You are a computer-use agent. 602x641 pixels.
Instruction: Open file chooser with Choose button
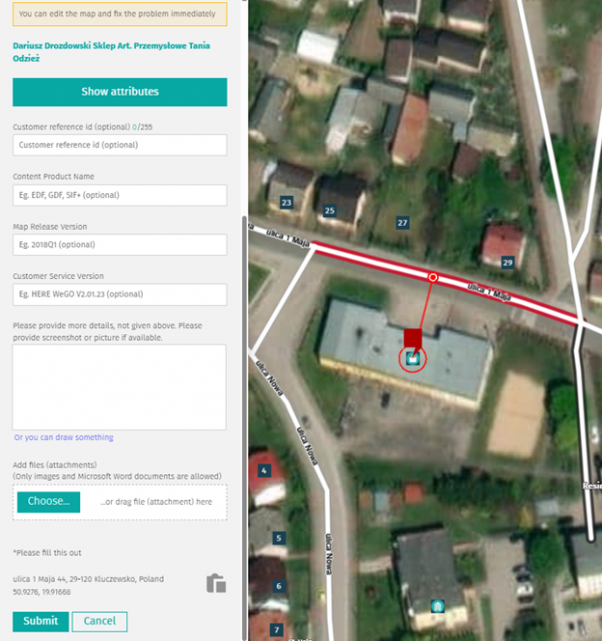[x=48, y=501]
